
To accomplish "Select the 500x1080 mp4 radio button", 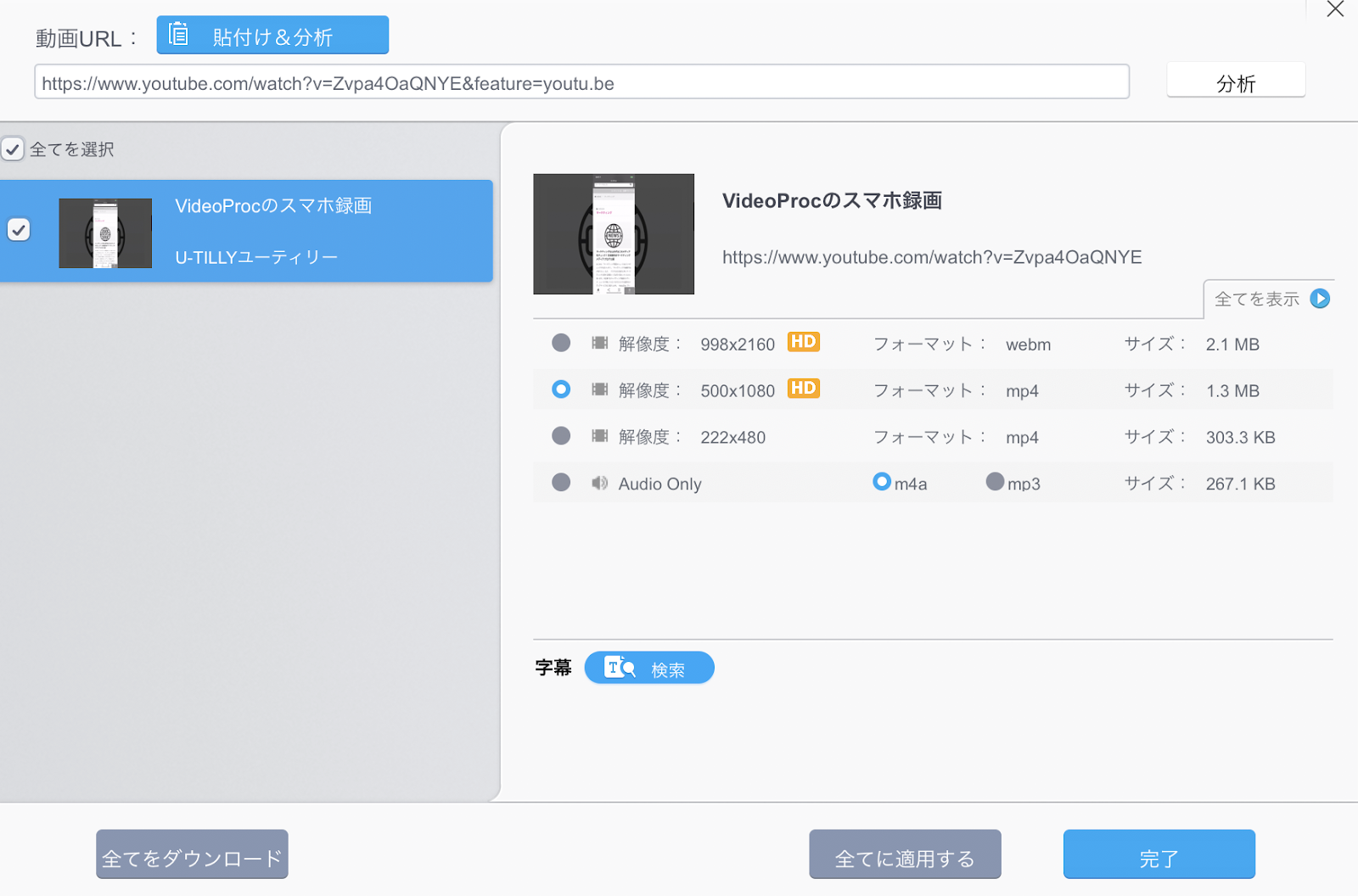I will click(x=561, y=389).
